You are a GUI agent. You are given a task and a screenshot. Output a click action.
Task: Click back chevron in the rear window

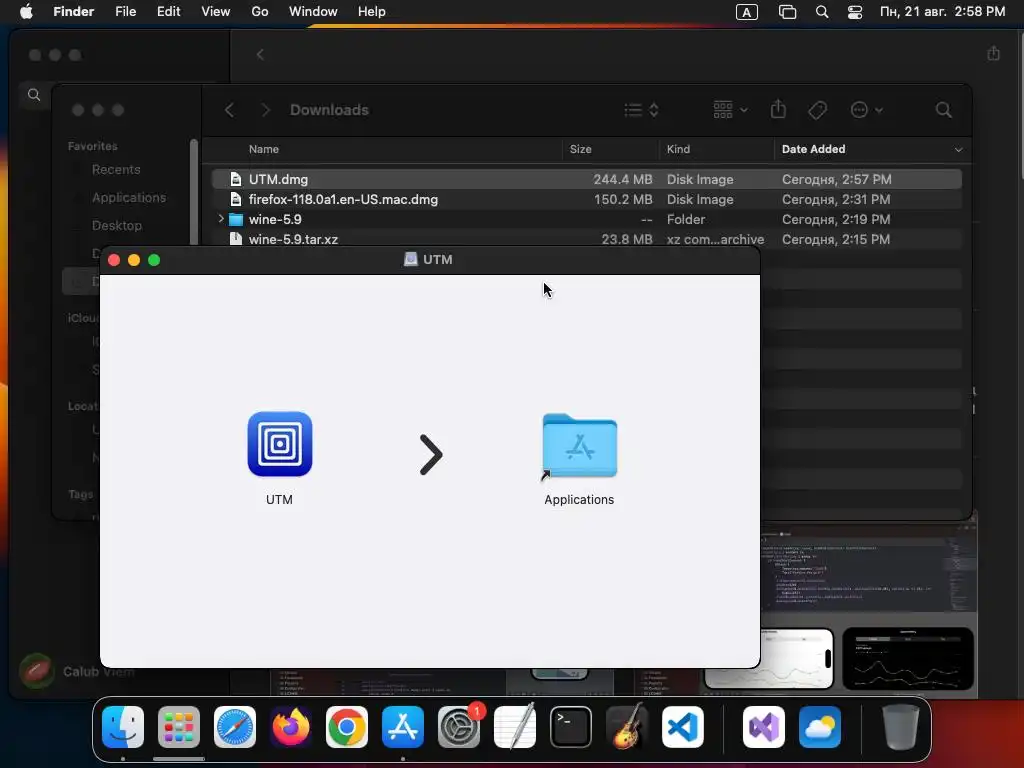[x=260, y=55]
